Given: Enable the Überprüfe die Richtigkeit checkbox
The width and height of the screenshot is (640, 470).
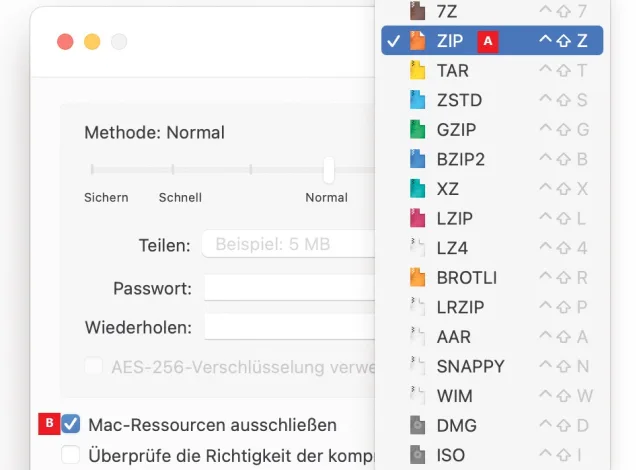Looking at the screenshot, I should pos(71,455).
